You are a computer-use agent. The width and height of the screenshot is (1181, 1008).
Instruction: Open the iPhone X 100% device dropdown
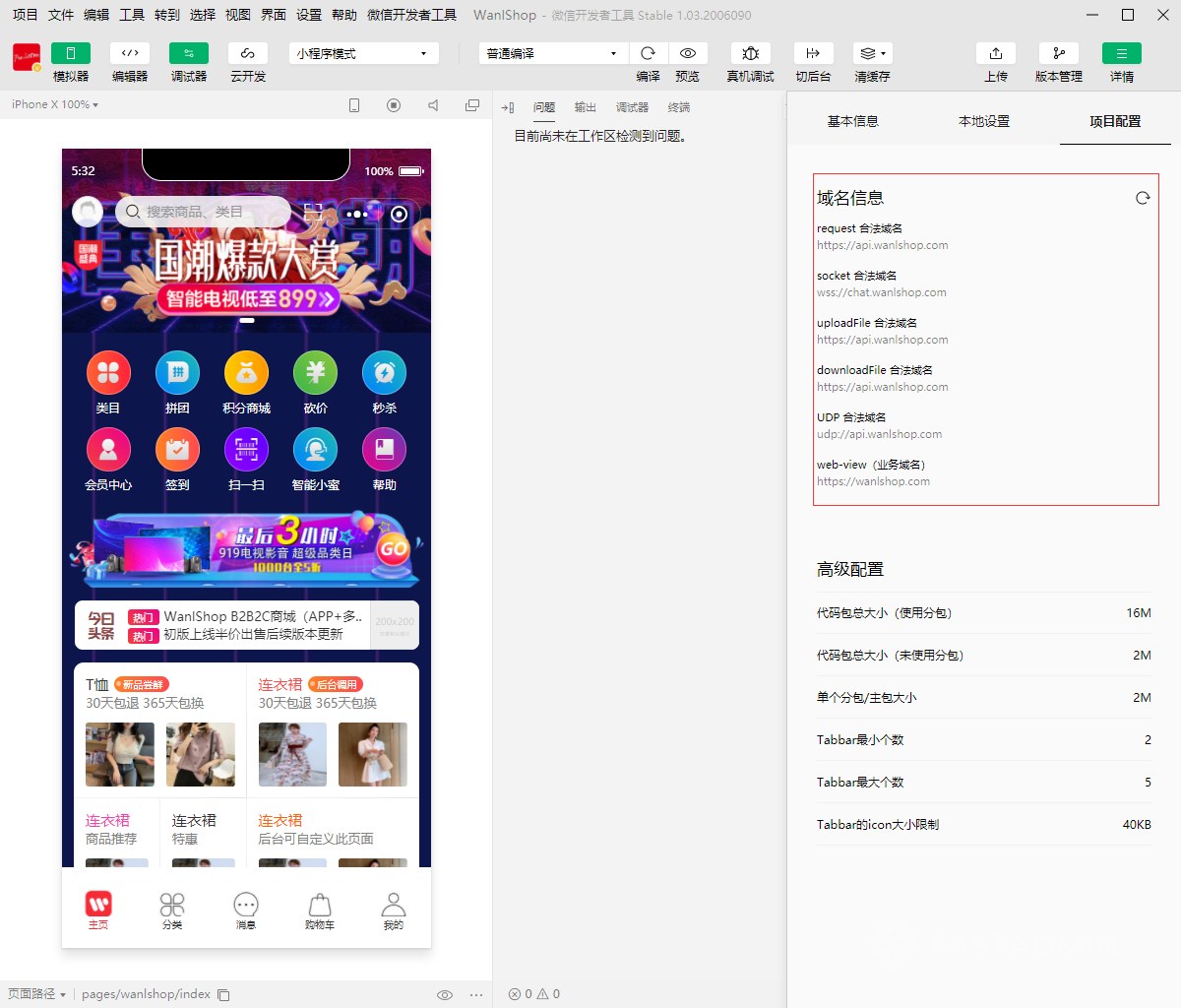55,104
